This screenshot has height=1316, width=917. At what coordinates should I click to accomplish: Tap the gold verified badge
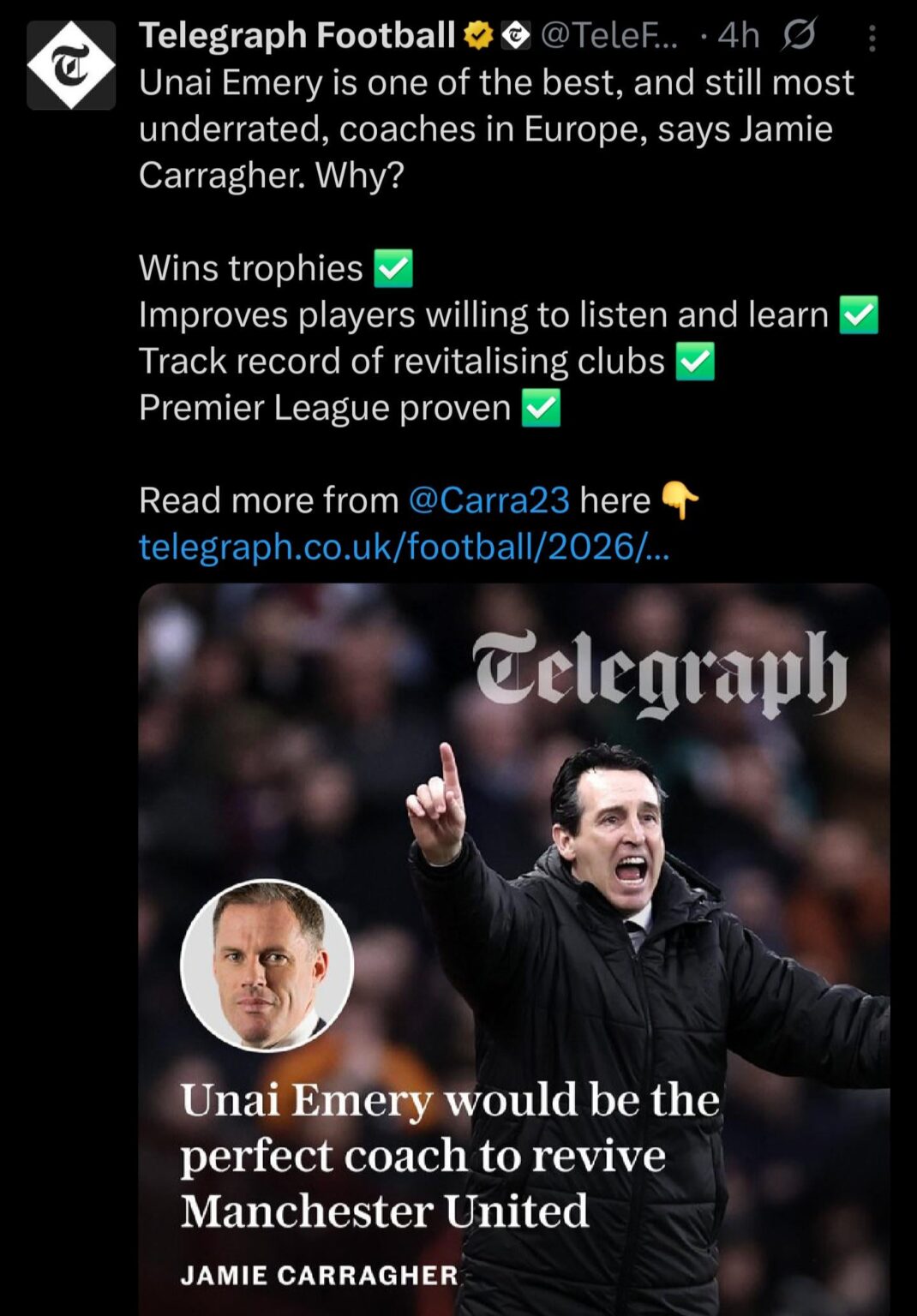[x=478, y=36]
